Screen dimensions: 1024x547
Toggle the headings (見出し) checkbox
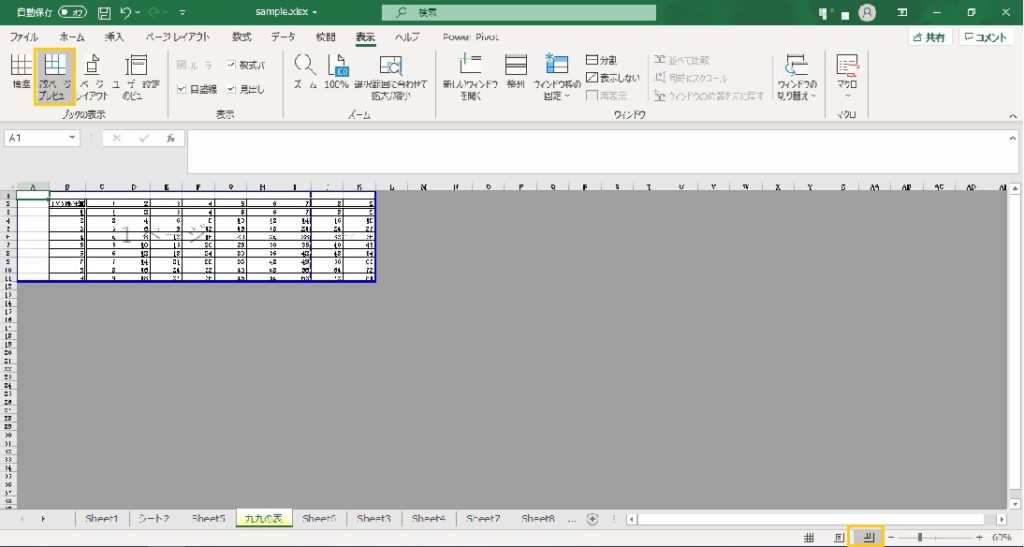(231, 89)
